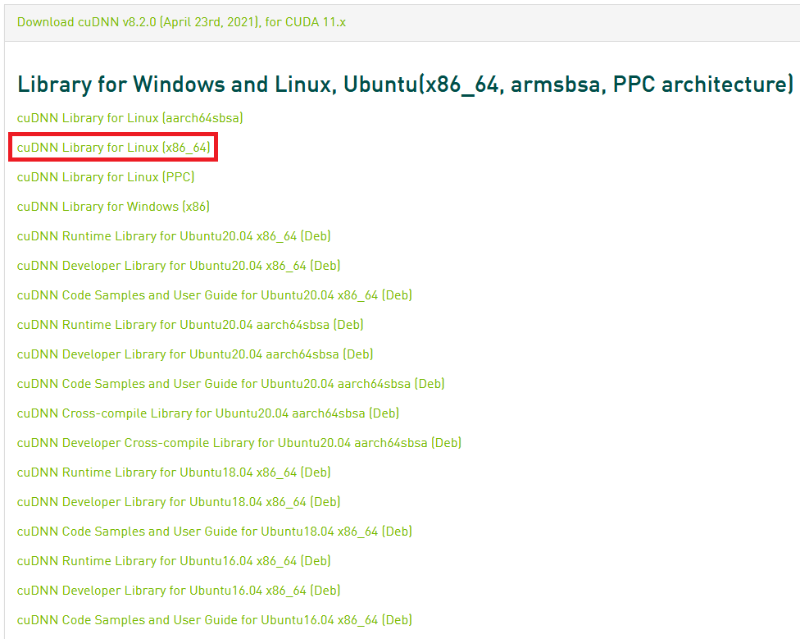Get Developer Cross-compile Library for Ubuntu20.04 aarch64sbsa

pyautogui.click(x=239, y=443)
